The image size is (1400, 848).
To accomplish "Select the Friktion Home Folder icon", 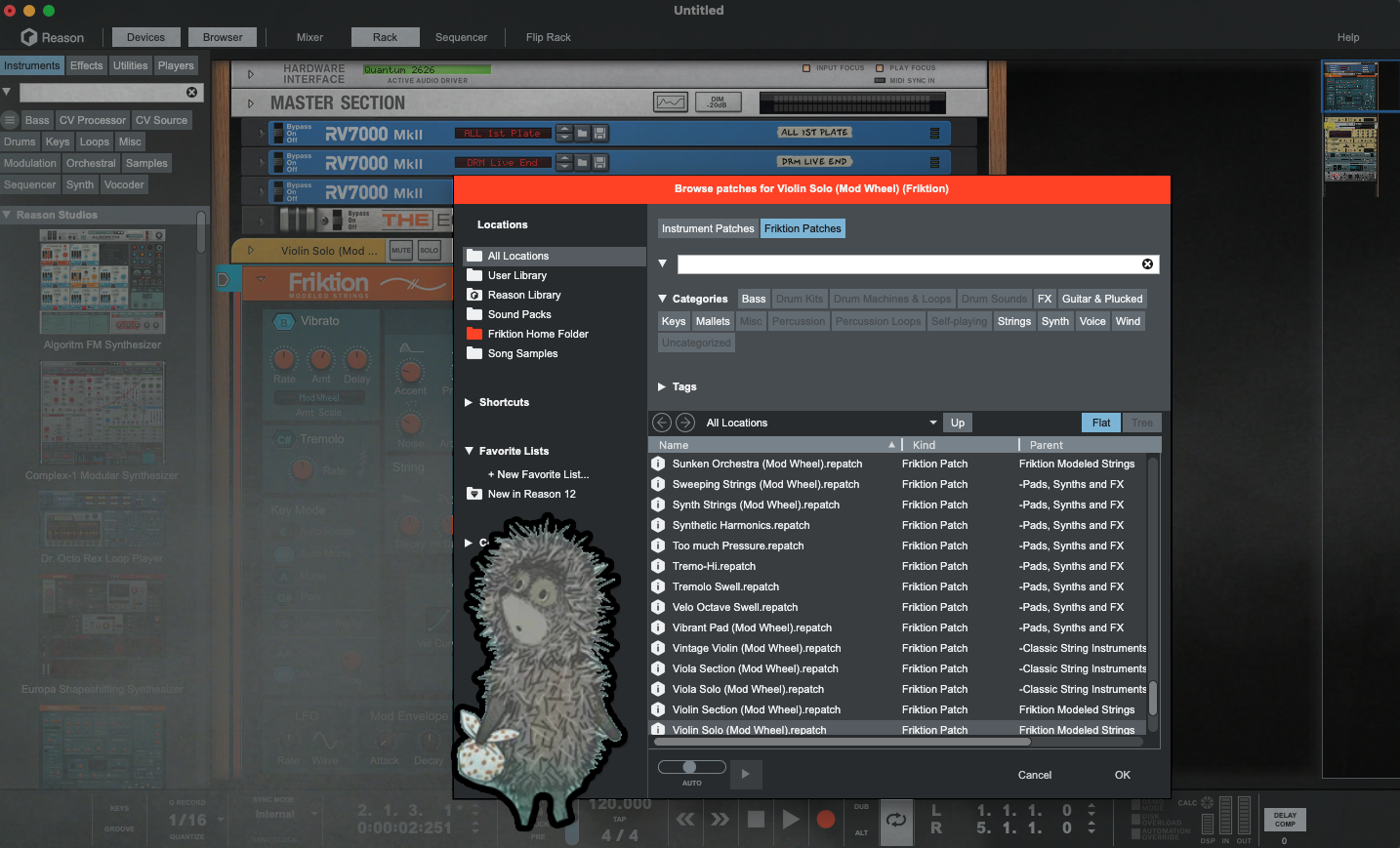I will click(x=474, y=334).
